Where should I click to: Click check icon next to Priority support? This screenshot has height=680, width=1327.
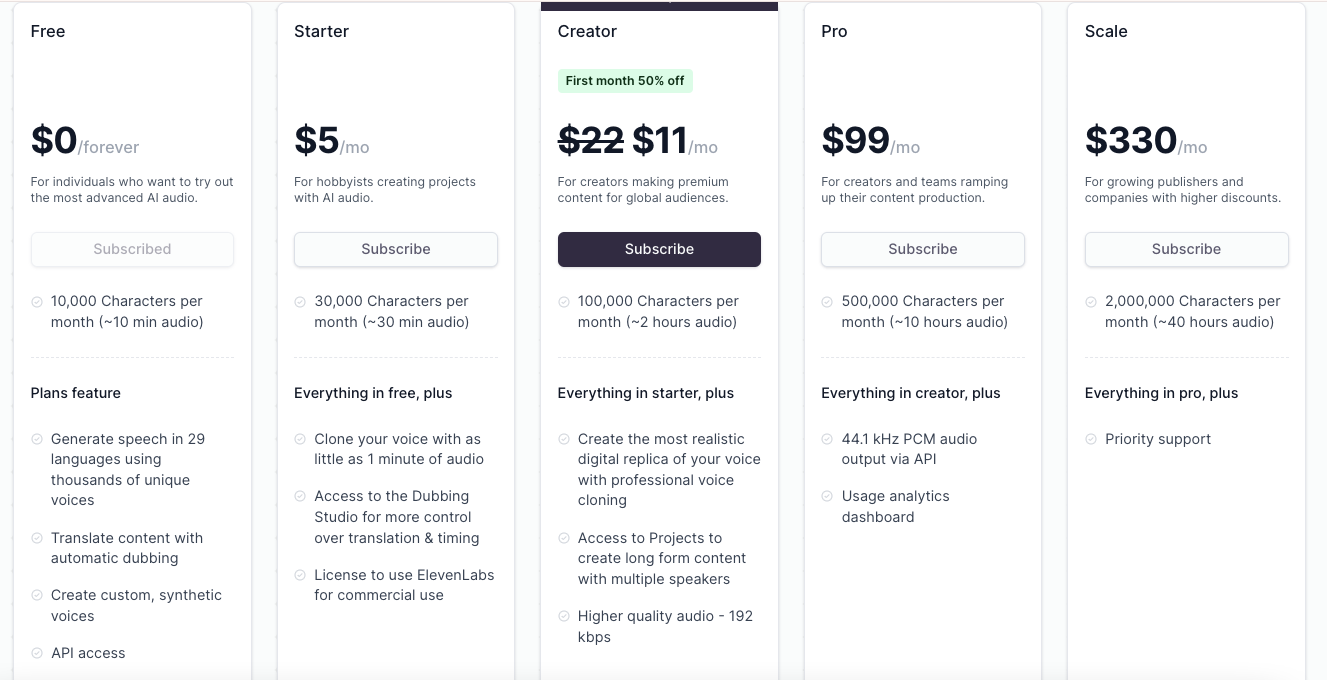pos(1091,439)
